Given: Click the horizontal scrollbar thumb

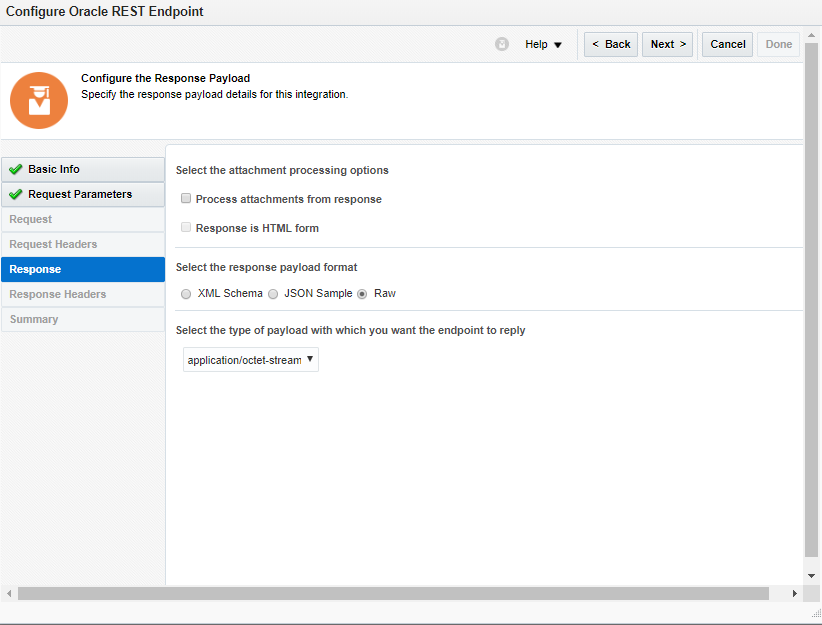Looking at the screenshot, I should coord(393,594).
